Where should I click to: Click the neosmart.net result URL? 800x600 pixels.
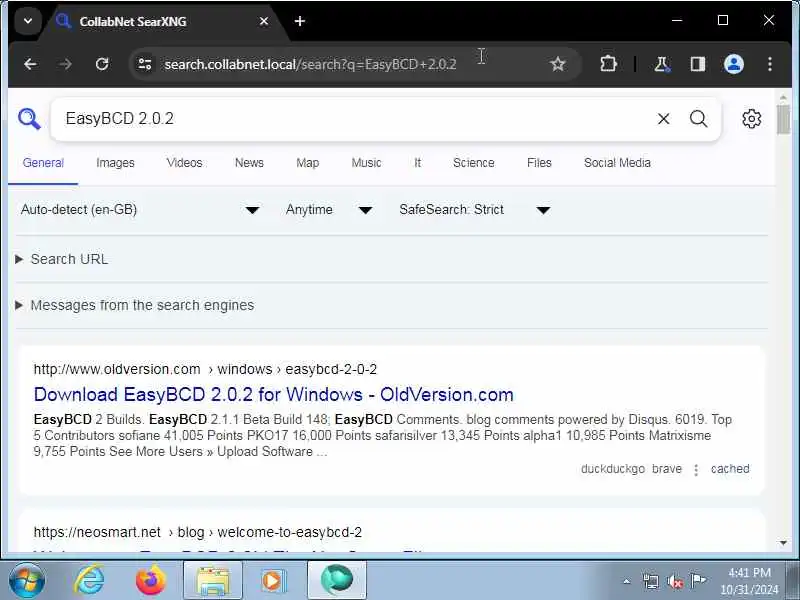198,532
